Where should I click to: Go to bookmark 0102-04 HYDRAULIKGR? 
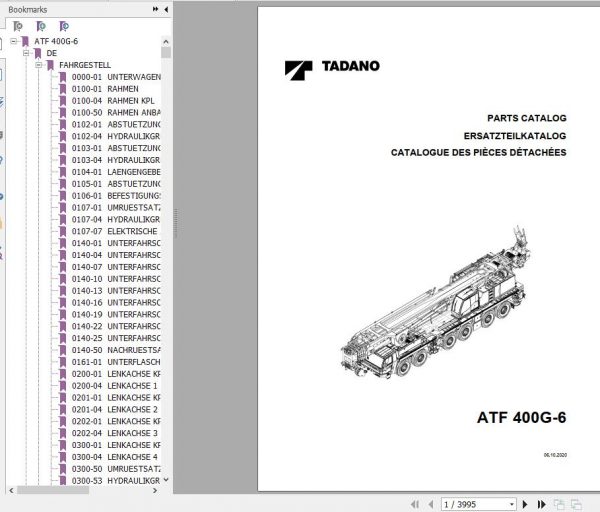(116, 136)
